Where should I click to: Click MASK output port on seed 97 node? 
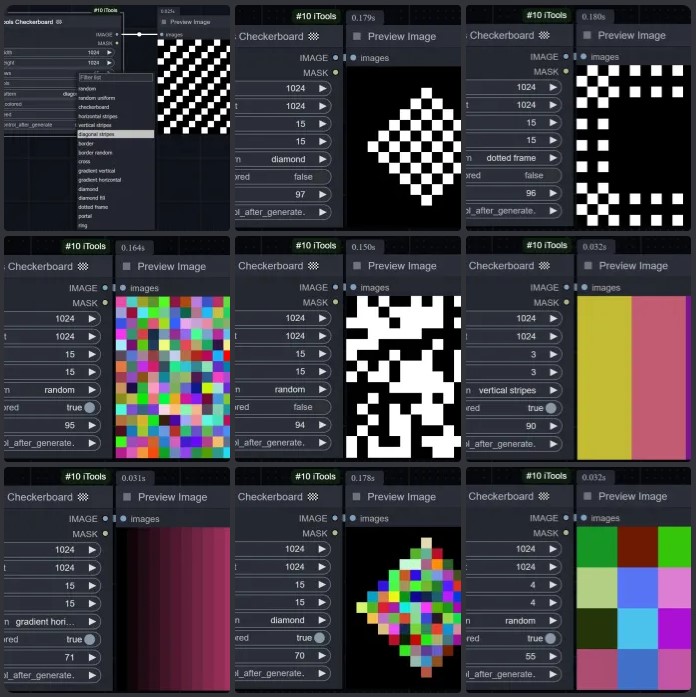pos(336,72)
